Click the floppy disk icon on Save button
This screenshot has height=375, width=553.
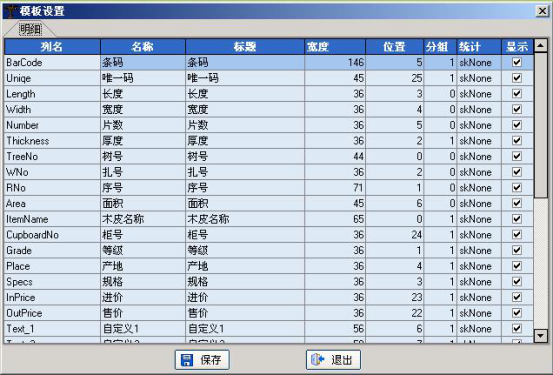click(187, 360)
